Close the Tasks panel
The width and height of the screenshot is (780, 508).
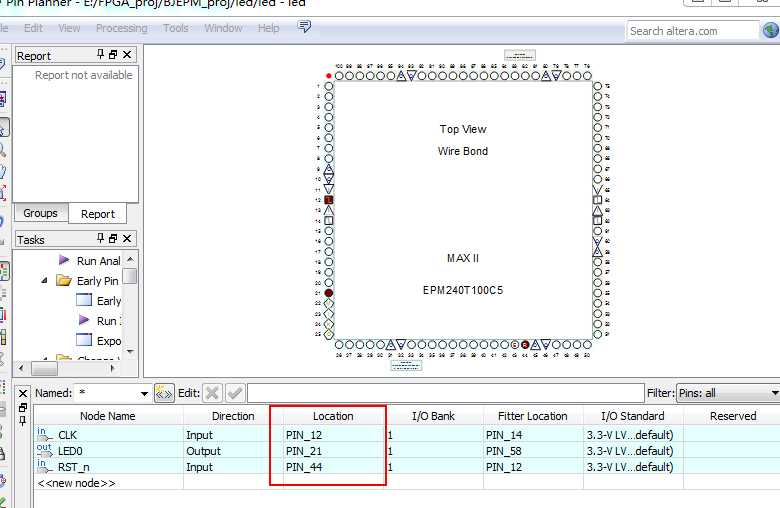click(x=127, y=238)
